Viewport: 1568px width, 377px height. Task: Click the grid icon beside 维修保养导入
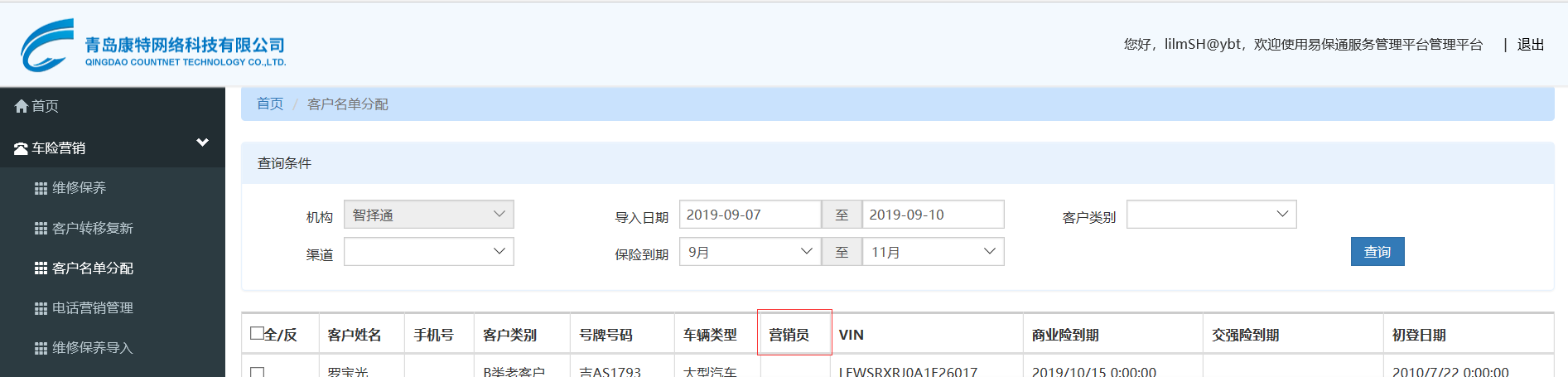41,348
